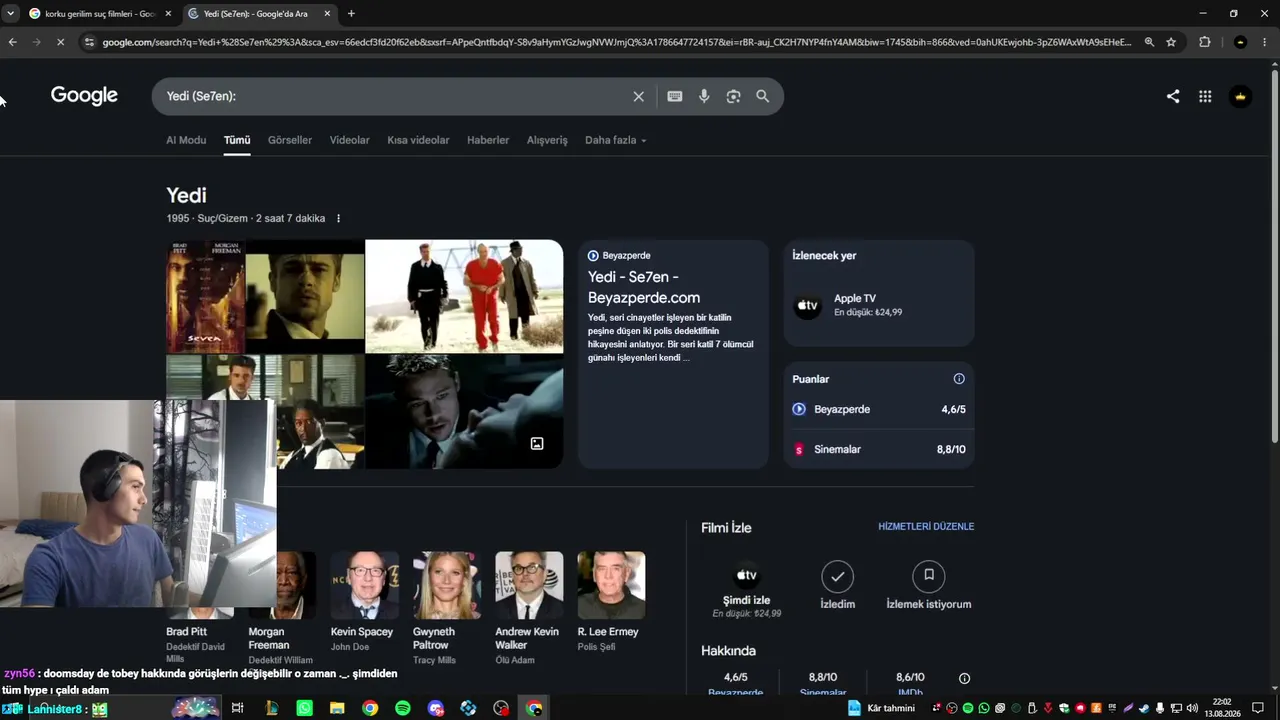Select the Tümü results tab

pos(237,140)
